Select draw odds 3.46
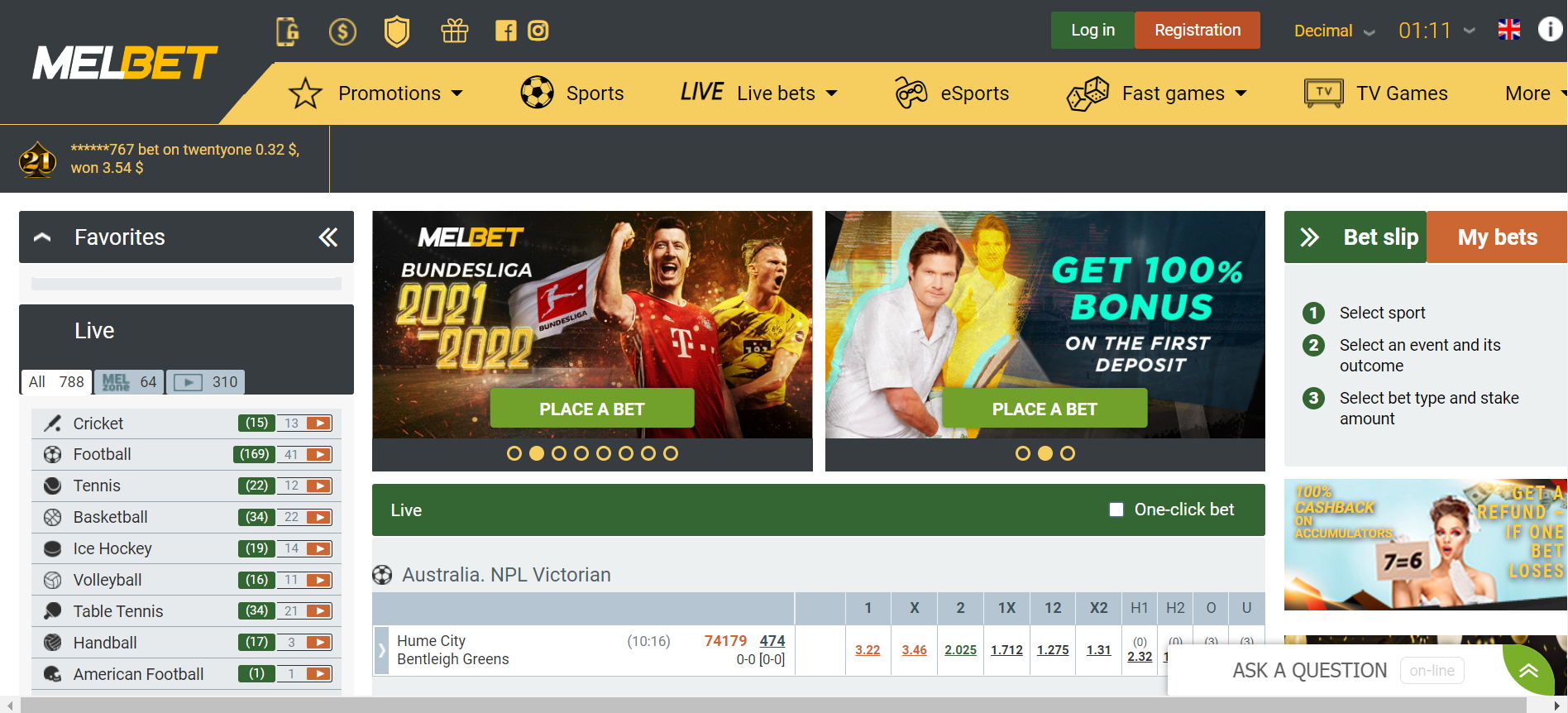The height and width of the screenshot is (713, 1568). [914, 650]
